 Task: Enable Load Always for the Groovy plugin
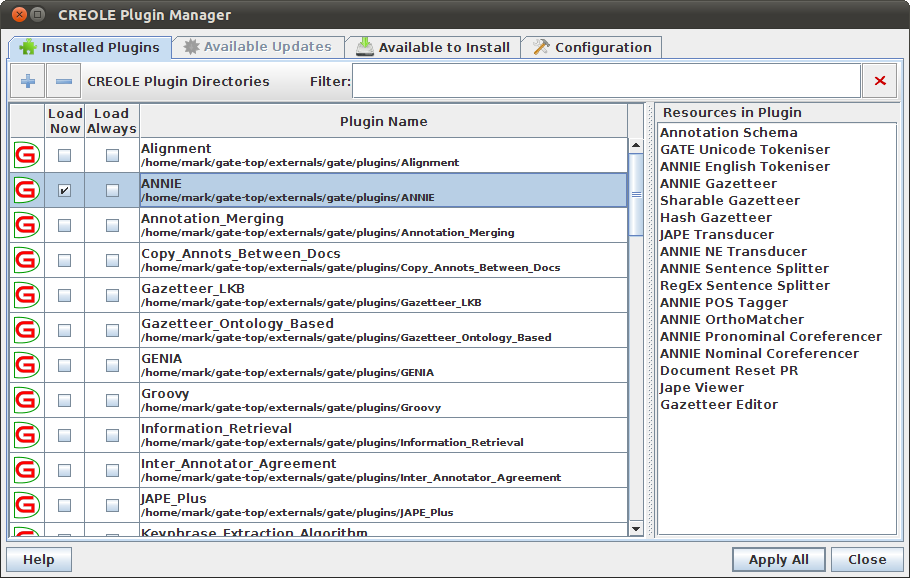[112, 400]
